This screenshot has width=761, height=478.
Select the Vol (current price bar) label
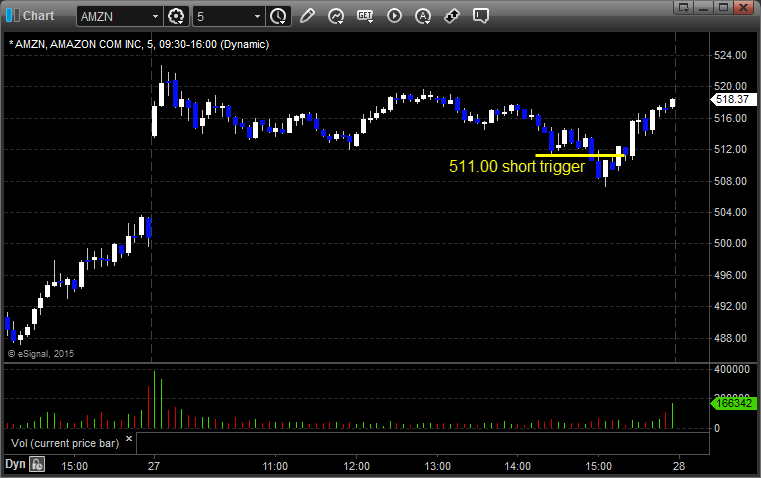pos(65,443)
